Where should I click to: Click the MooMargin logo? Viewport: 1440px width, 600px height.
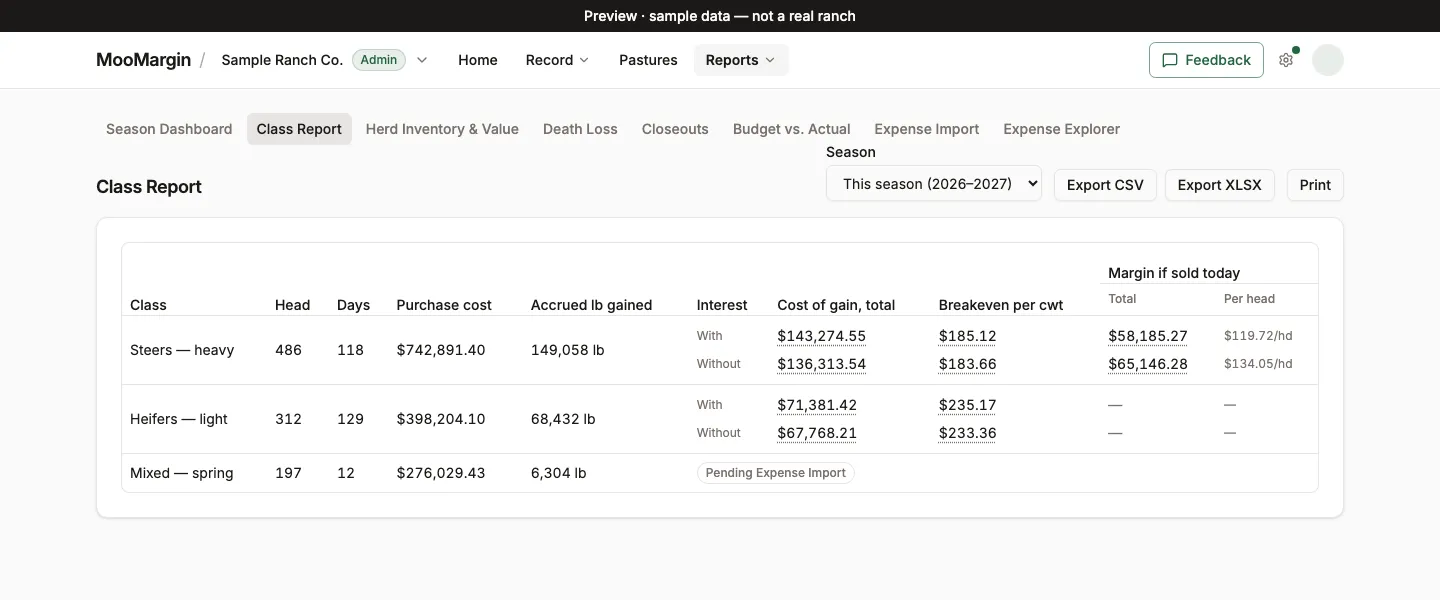[143, 60]
